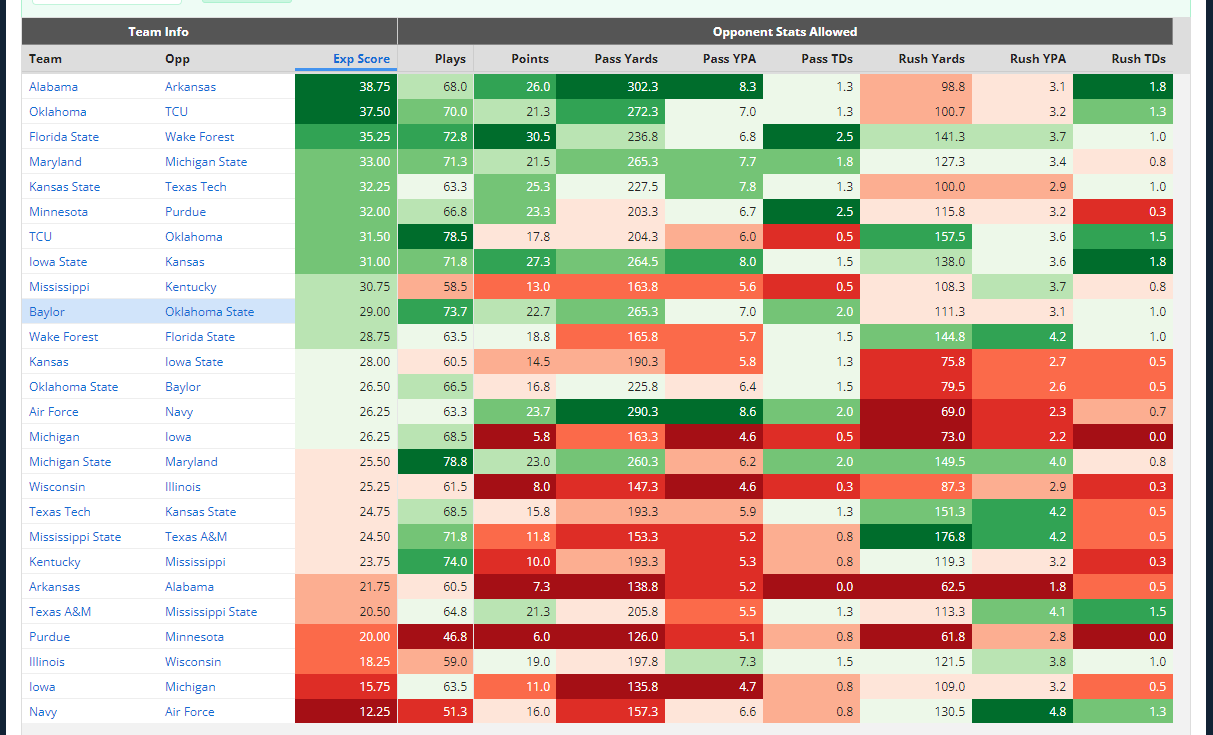The width and height of the screenshot is (1213, 735).
Task: Open Illinois opponent link in Wisconsin row
Action: point(183,487)
